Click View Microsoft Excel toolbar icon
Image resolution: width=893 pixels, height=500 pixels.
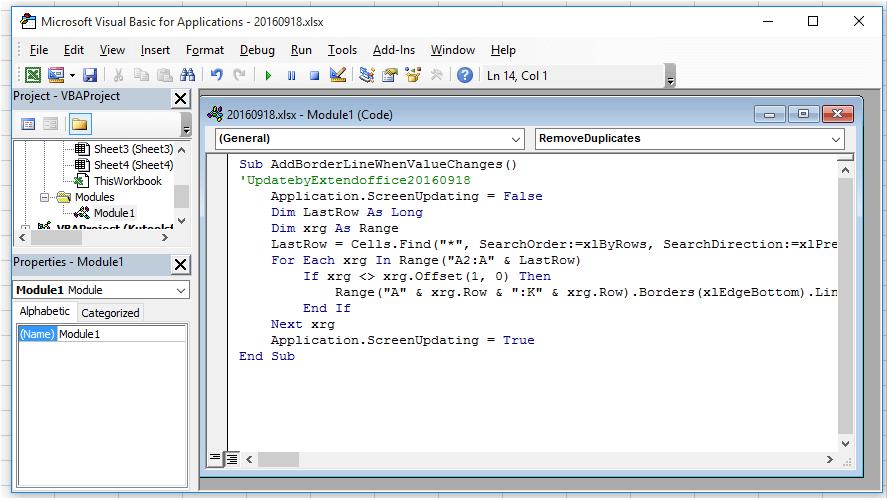(33, 75)
